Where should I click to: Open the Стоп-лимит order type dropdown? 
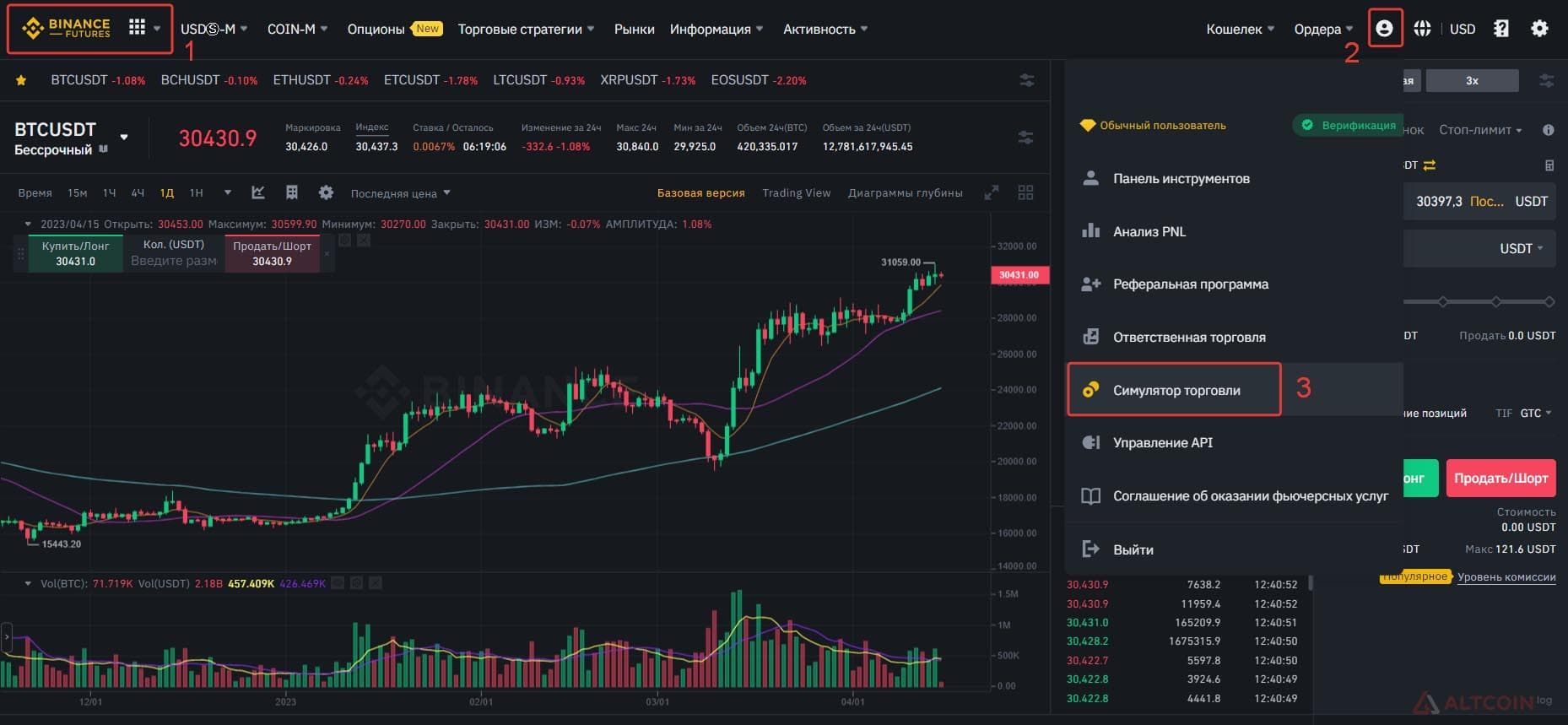click(1480, 130)
